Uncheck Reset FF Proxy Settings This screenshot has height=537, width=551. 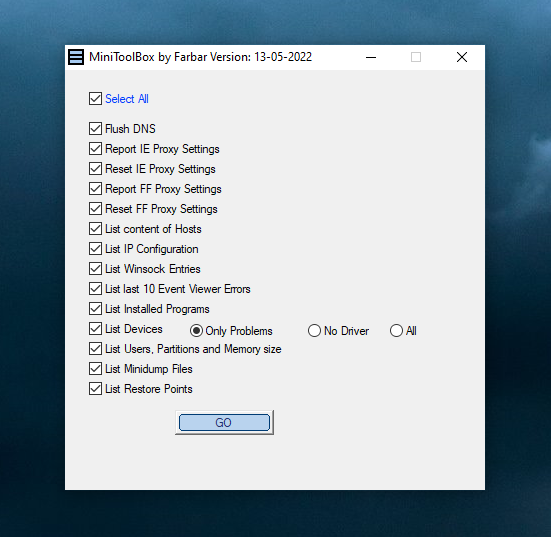coord(95,209)
